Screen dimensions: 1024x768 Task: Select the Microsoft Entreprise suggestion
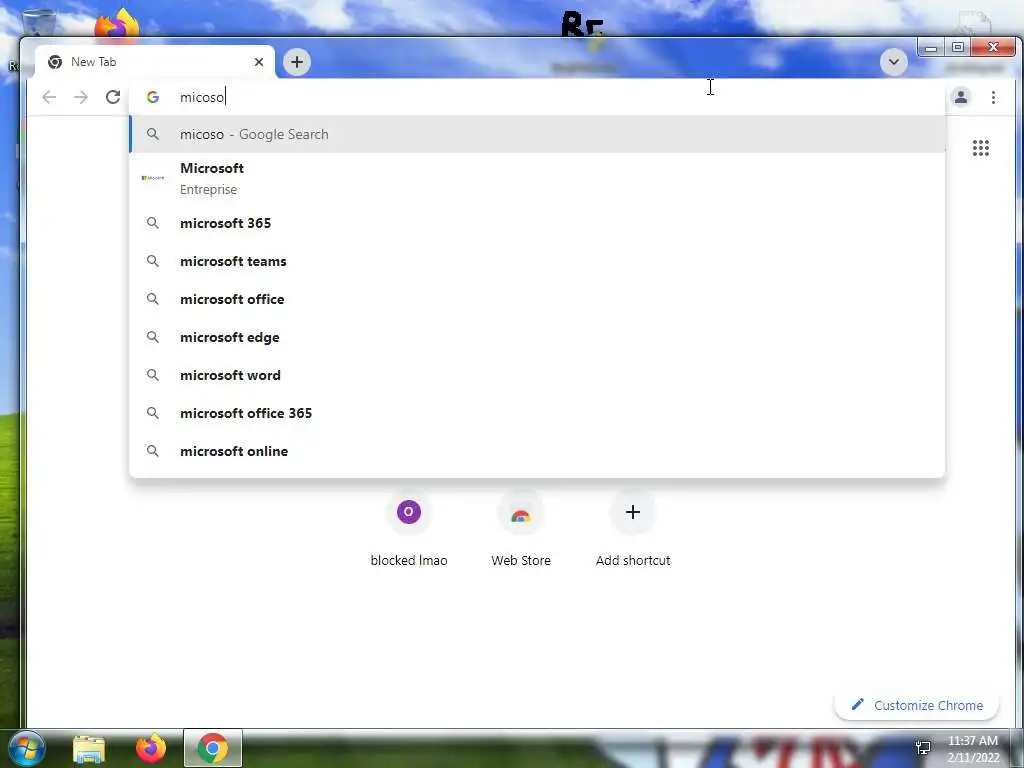point(537,178)
